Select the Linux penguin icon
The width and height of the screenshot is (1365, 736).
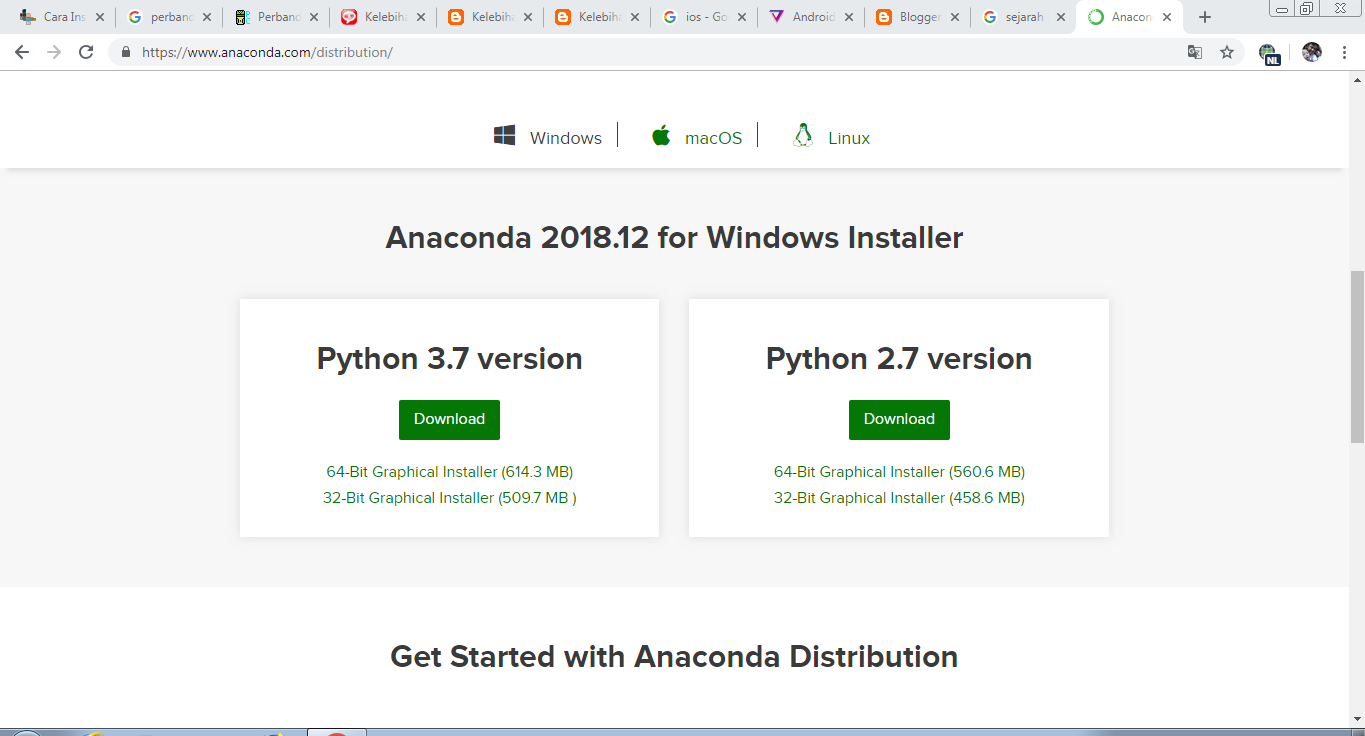tap(801, 136)
